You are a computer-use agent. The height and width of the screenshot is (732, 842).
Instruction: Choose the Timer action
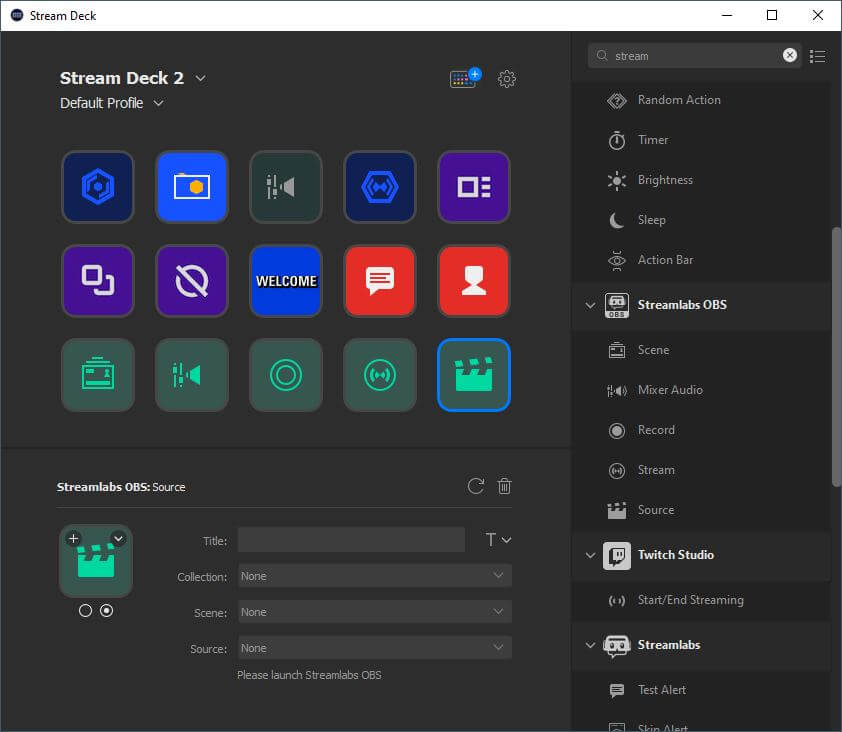[701, 140]
